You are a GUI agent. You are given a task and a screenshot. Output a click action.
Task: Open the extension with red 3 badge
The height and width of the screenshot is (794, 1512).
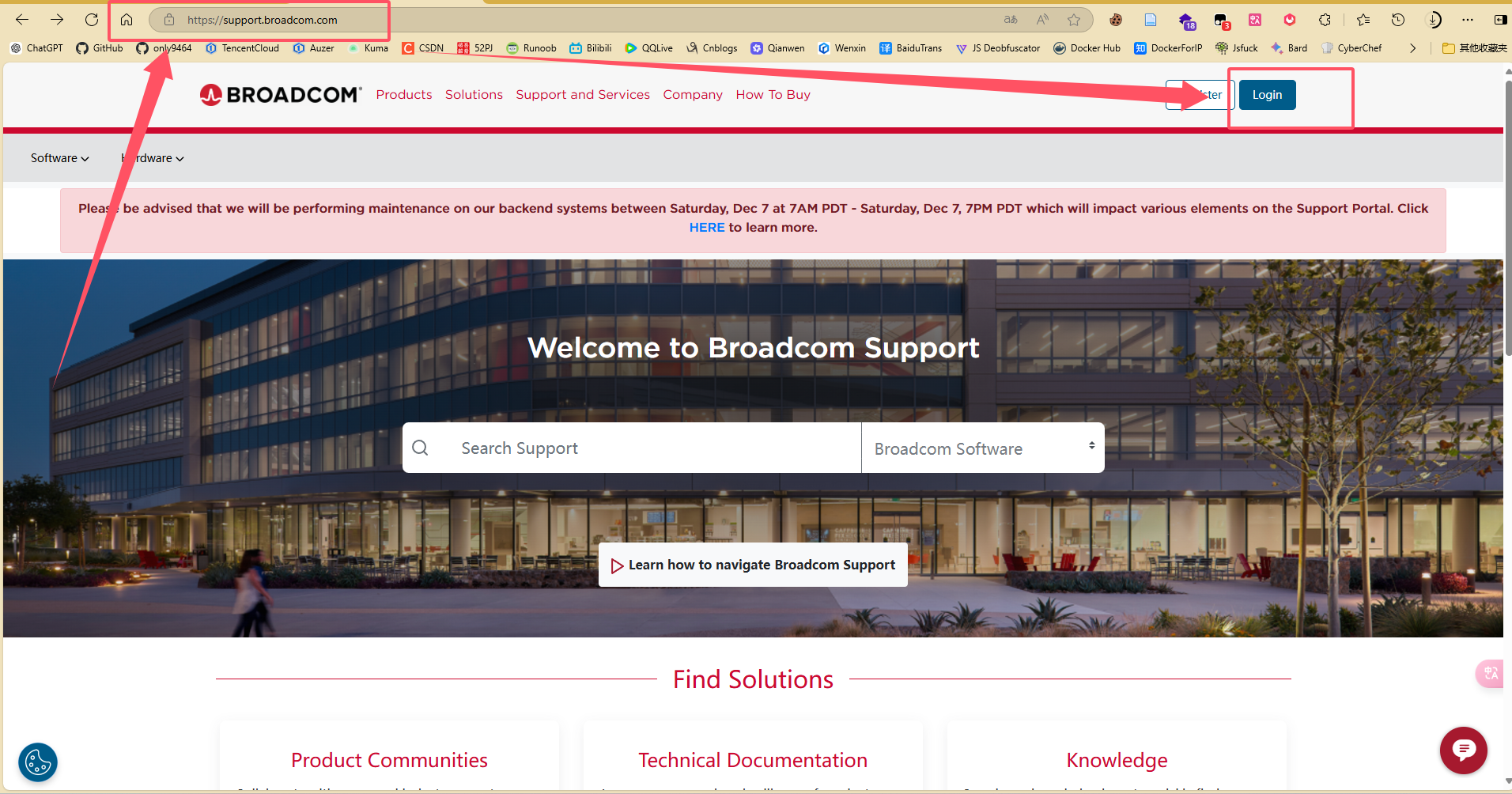click(x=1222, y=21)
